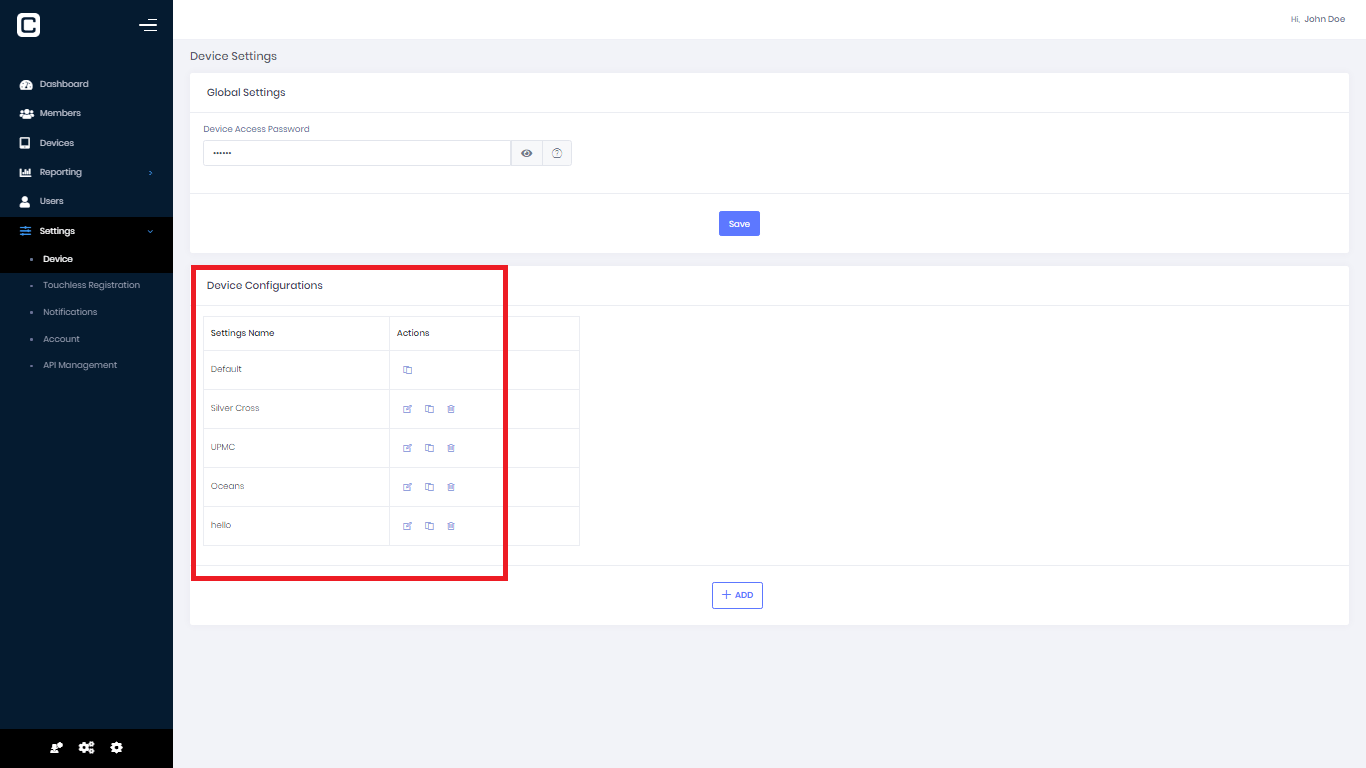This screenshot has height=768, width=1366.
Task: Expand the Reporting menu
Action: pyautogui.click(x=60, y=171)
